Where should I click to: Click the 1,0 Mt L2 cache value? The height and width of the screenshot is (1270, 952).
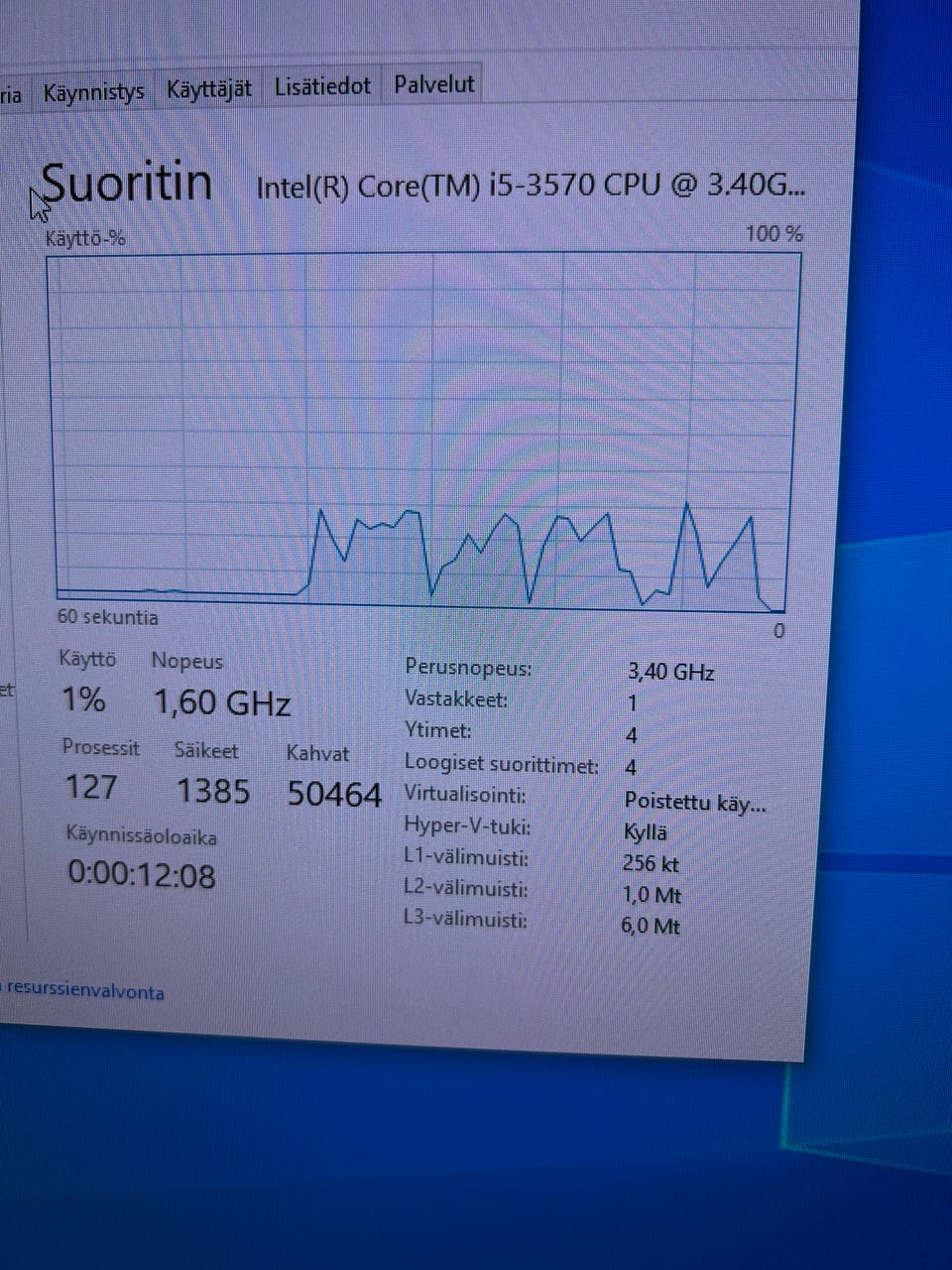(x=652, y=895)
